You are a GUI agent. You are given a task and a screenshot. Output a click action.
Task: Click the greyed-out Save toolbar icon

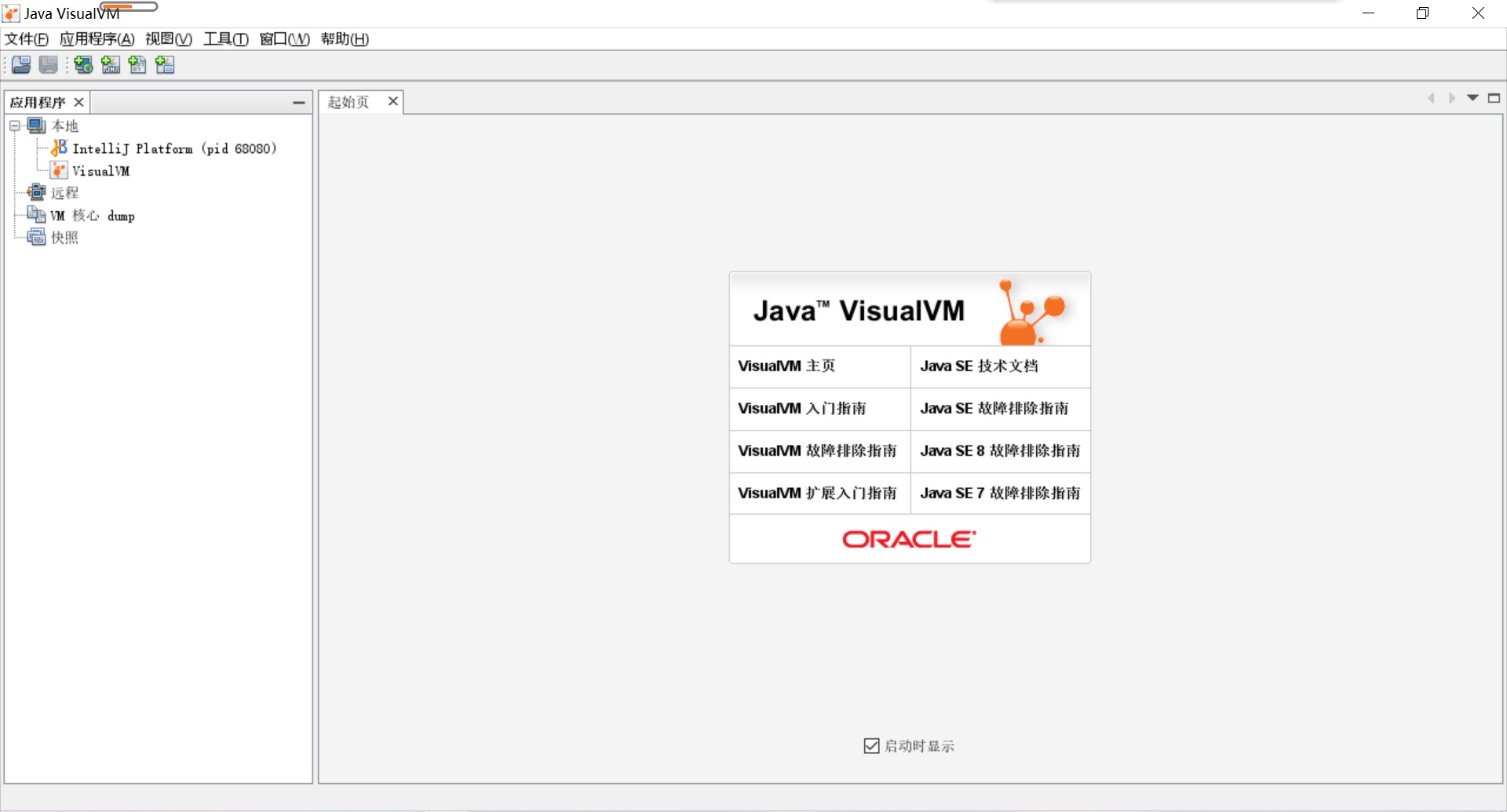point(49,65)
